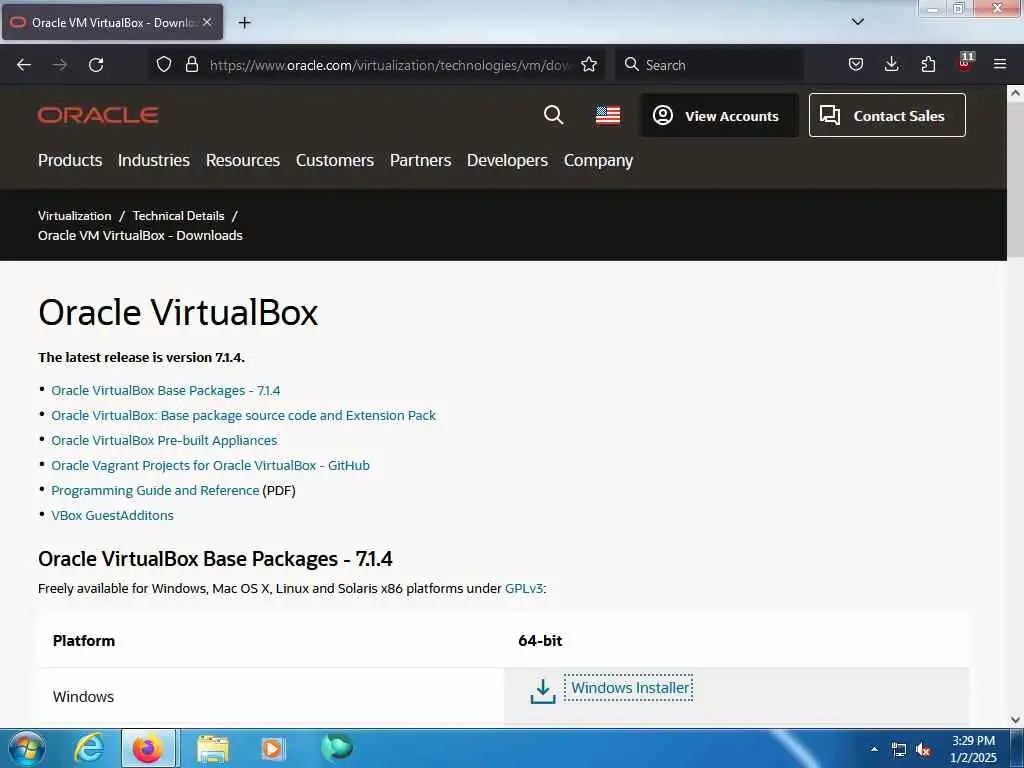This screenshot has height=768, width=1024.
Task: Open Oracle VirtualBox Pre-built Appliances link
Action: coord(164,441)
